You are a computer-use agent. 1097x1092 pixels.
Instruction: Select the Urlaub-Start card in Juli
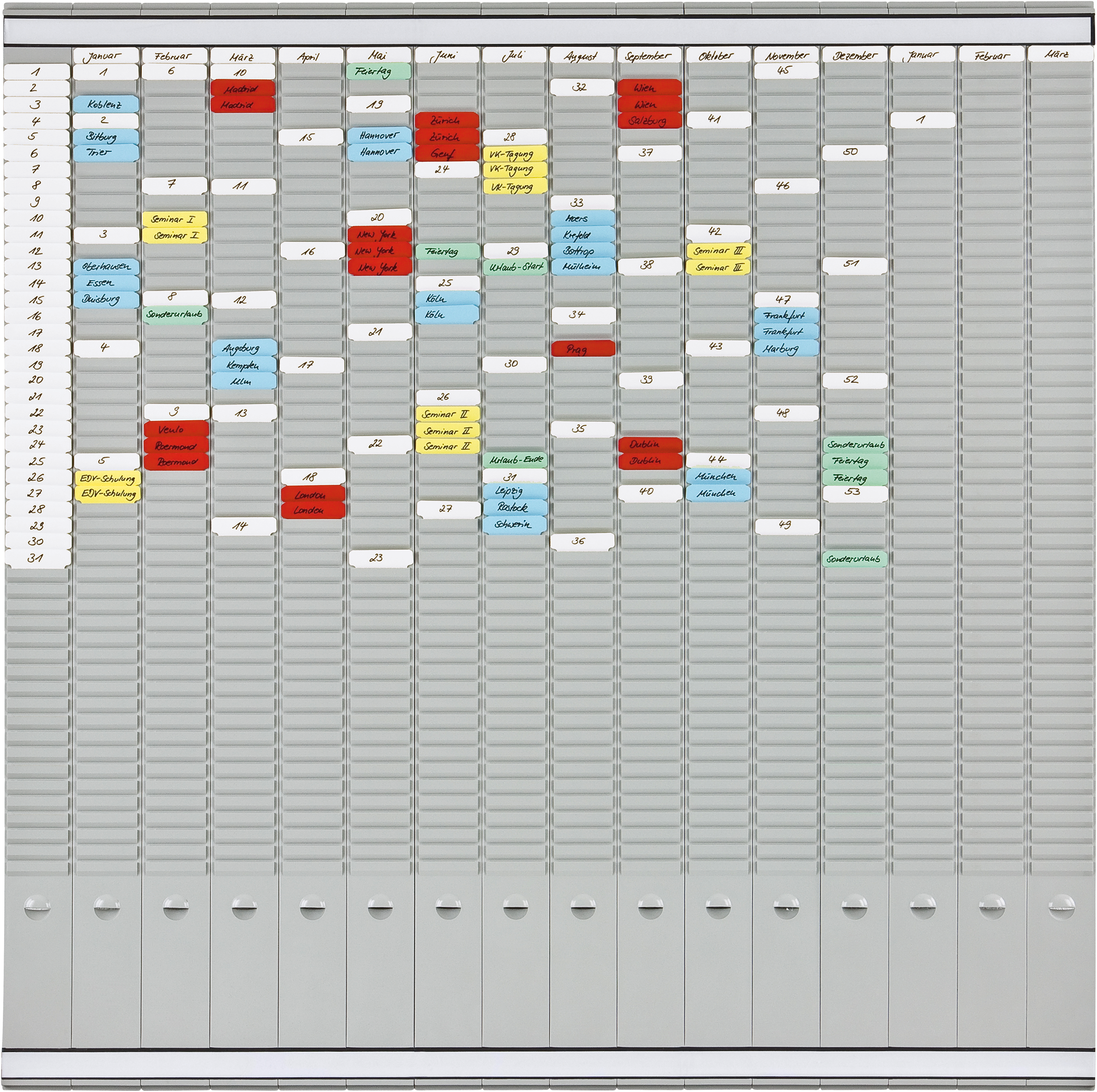point(515,266)
